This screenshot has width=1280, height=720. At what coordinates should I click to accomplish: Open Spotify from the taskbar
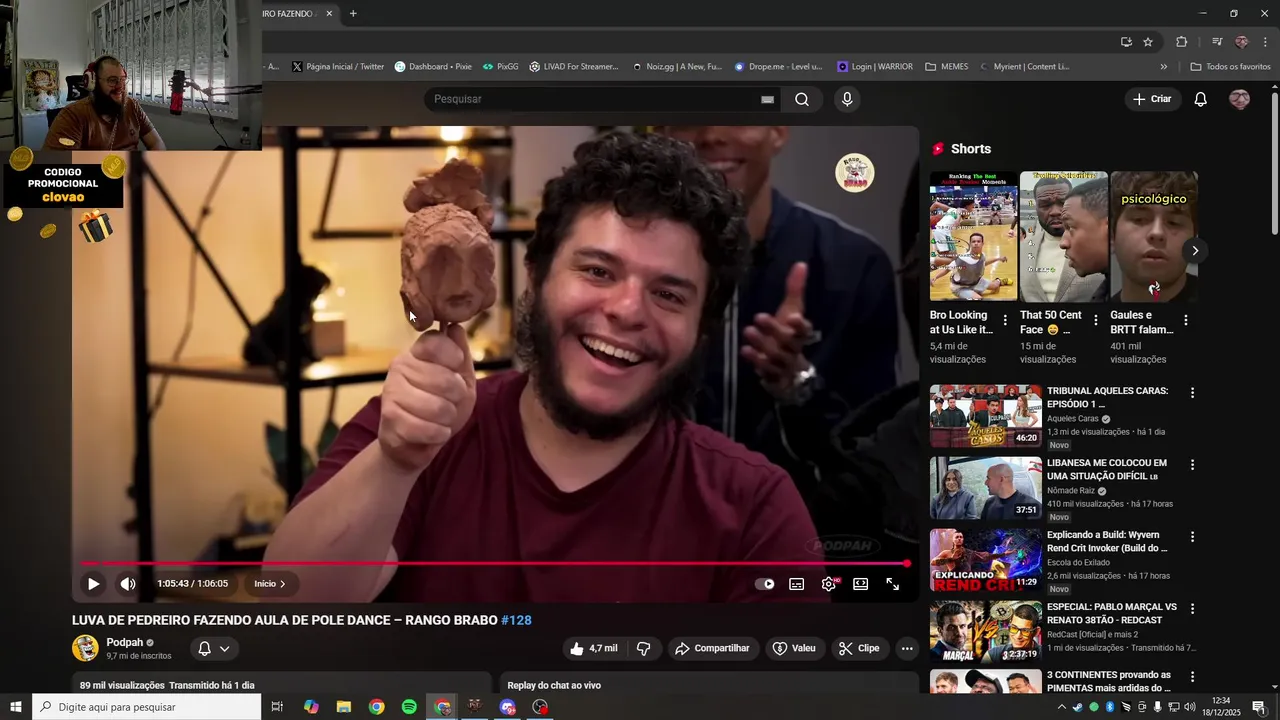(x=409, y=707)
